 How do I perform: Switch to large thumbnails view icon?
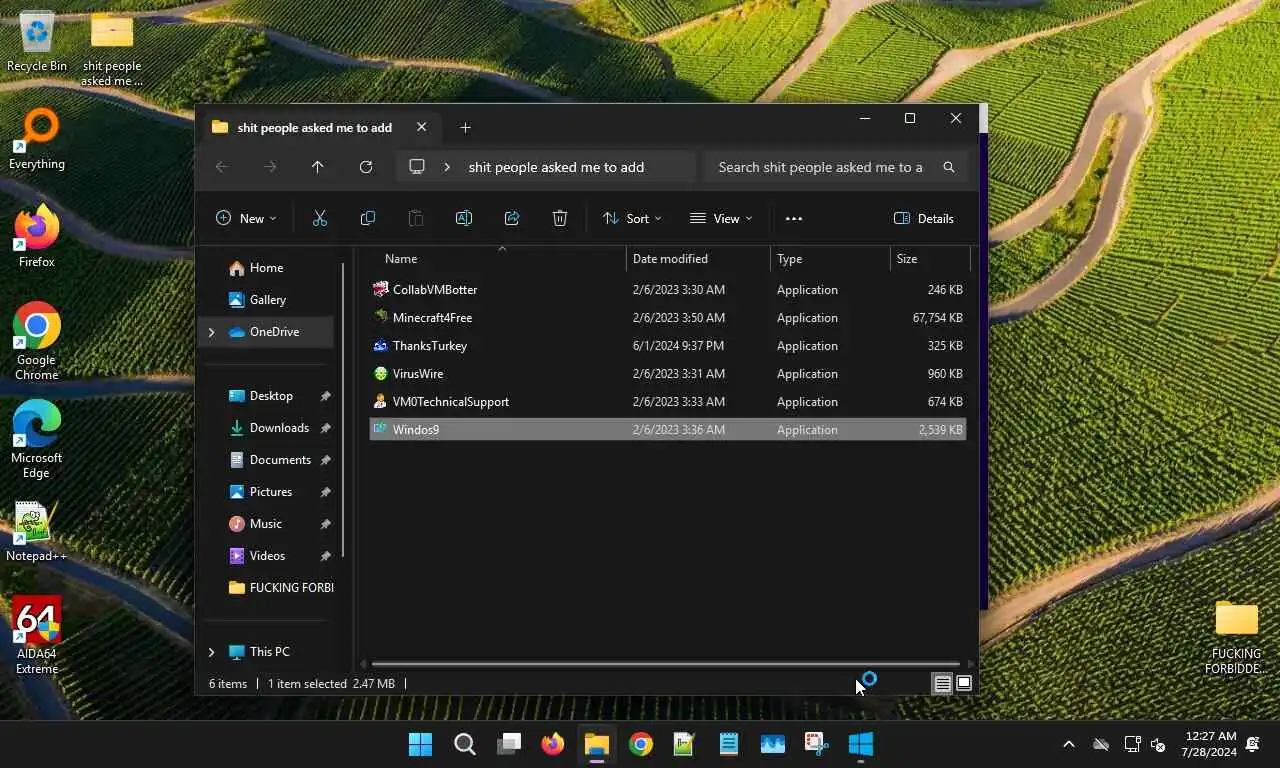pyautogui.click(x=964, y=684)
